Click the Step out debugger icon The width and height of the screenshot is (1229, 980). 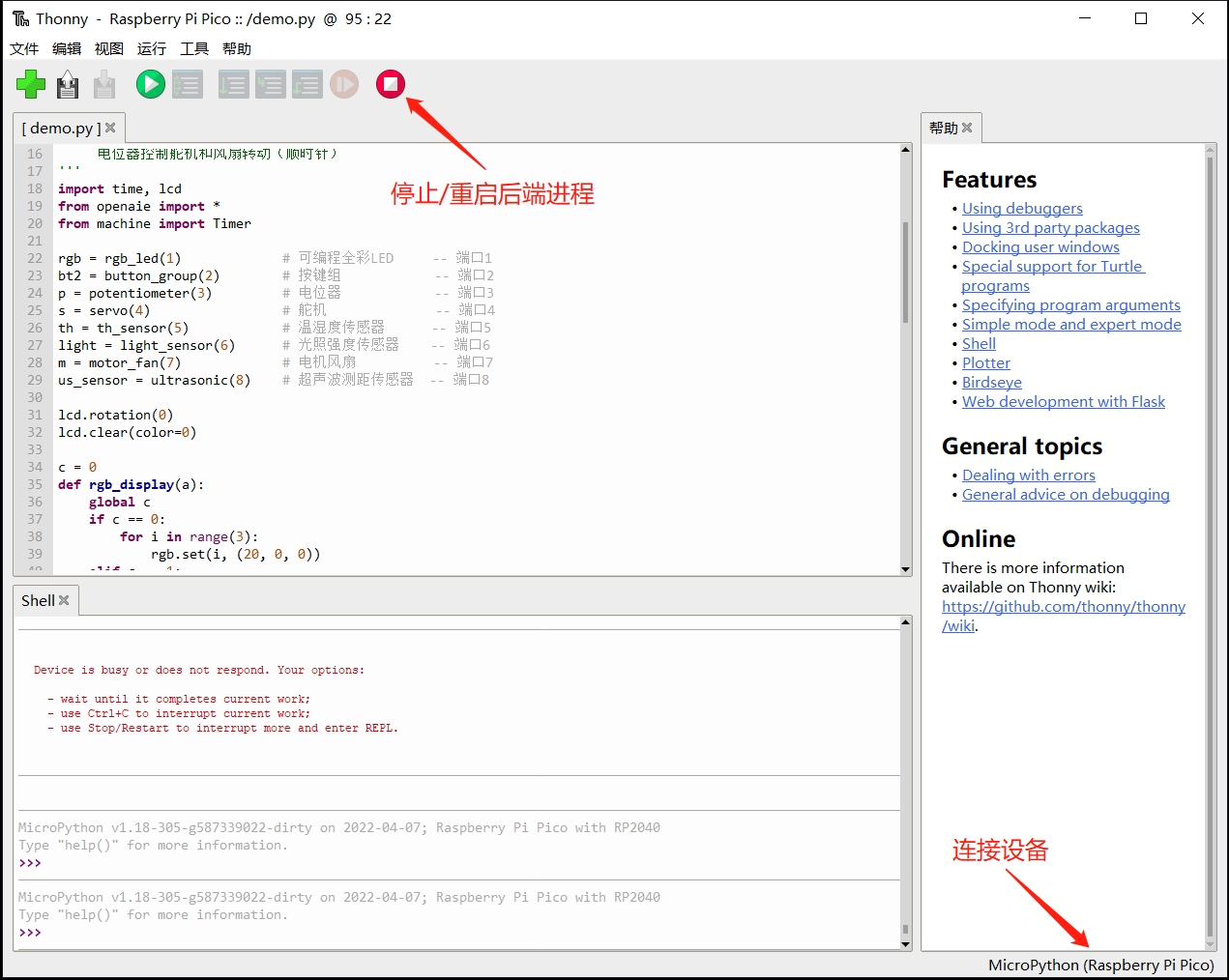307,85
